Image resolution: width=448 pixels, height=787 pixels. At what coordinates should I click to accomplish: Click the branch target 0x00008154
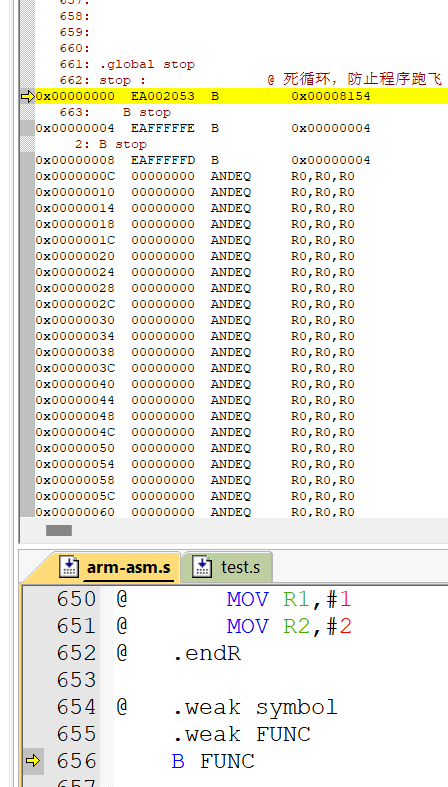(x=331, y=96)
